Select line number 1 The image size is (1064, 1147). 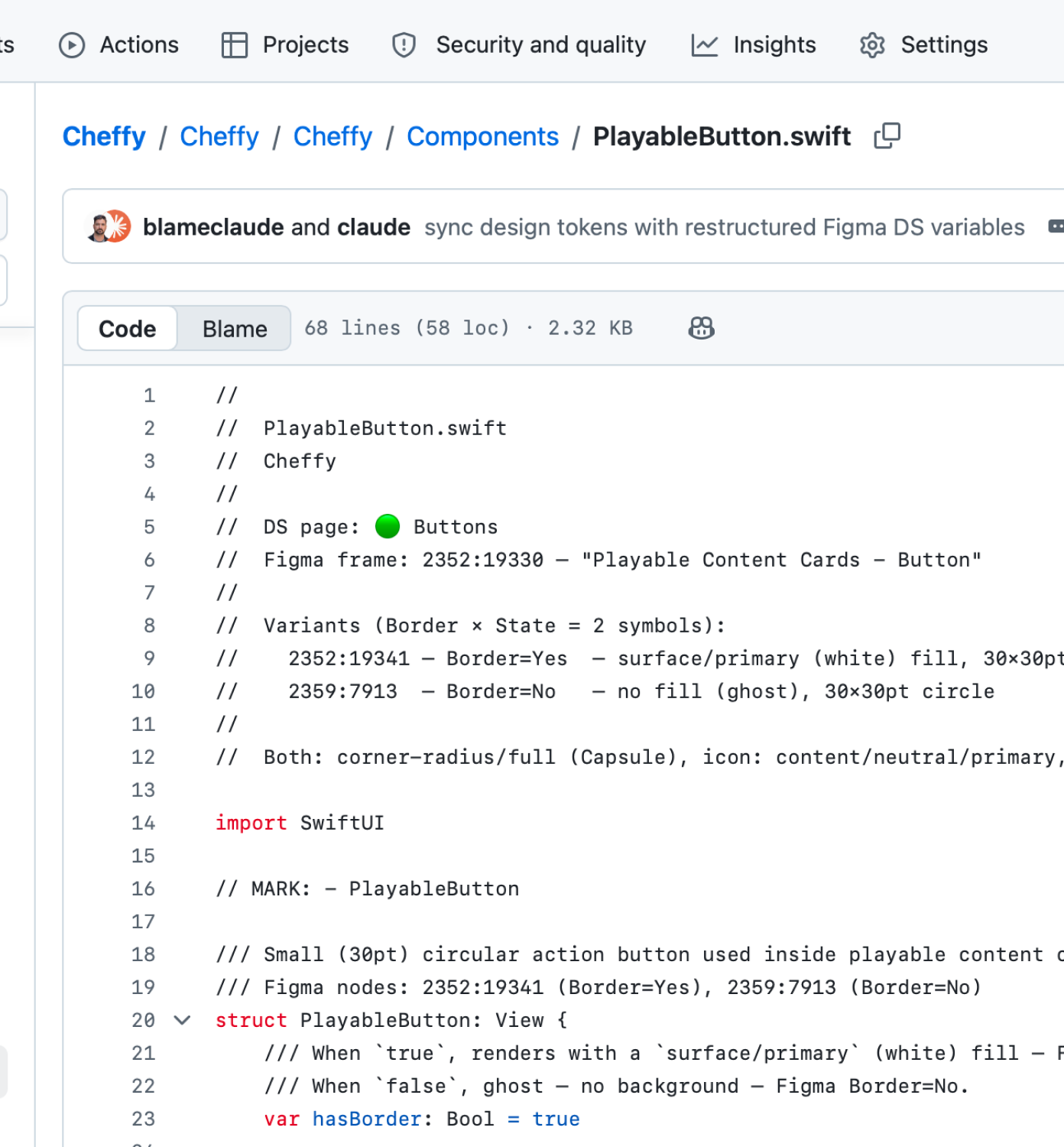pos(149,395)
